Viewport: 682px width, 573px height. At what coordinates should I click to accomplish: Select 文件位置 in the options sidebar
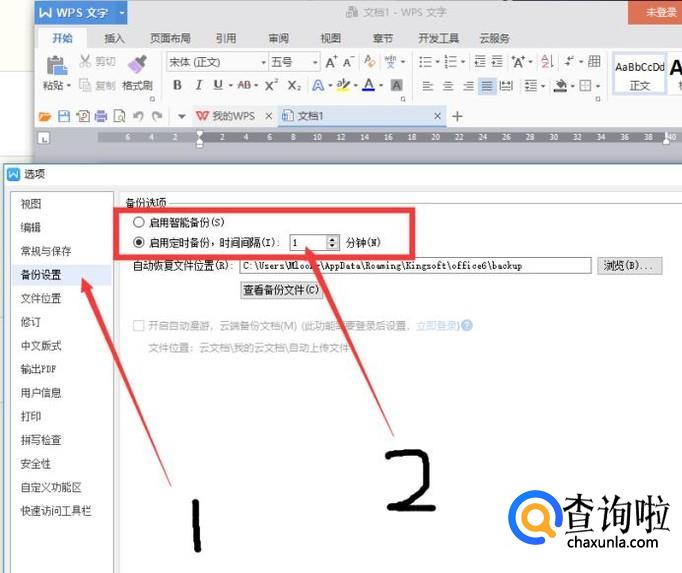(x=41, y=298)
